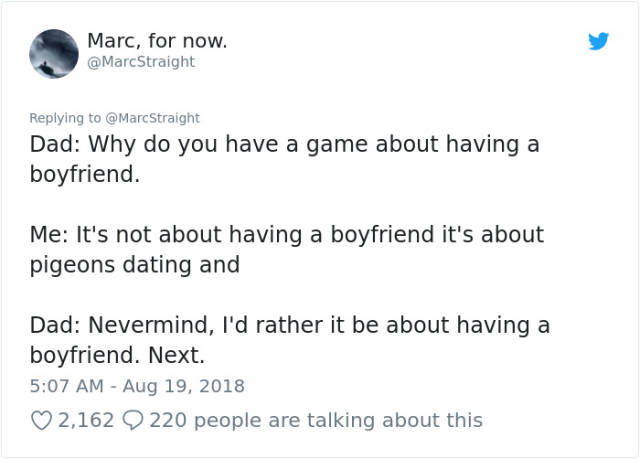
Task: Click the 'Me: It's not about having a boyfriend' line
Action: click(x=287, y=235)
